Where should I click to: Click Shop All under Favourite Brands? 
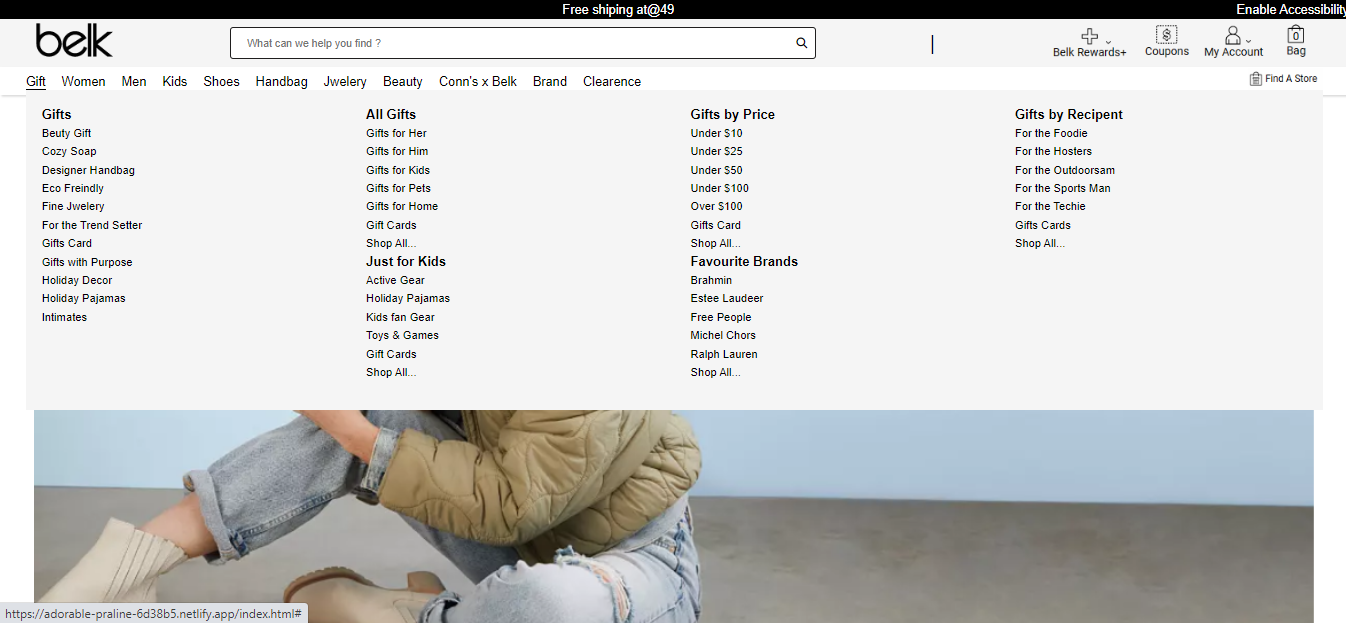coord(715,372)
